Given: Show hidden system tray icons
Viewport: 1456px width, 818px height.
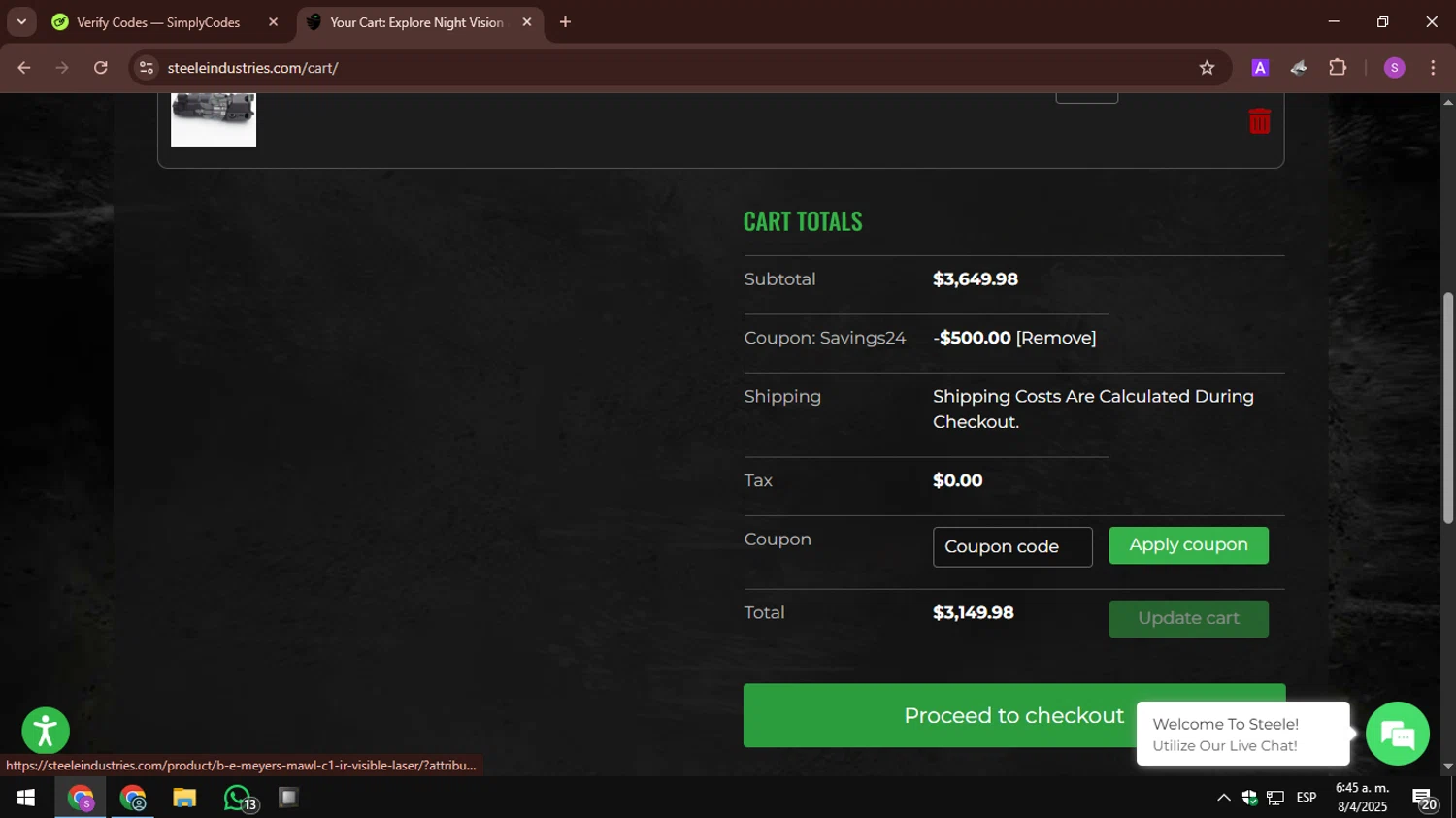Looking at the screenshot, I should (x=1223, y=798).
